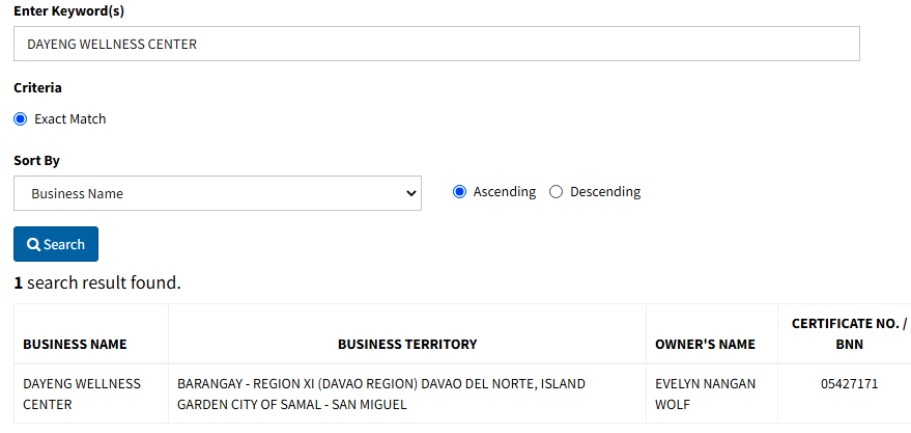Screen dimensions: 911x433
Task: Click the Enter Keyword(s) label
Action: pyautogui.click(x=62, y=10)
